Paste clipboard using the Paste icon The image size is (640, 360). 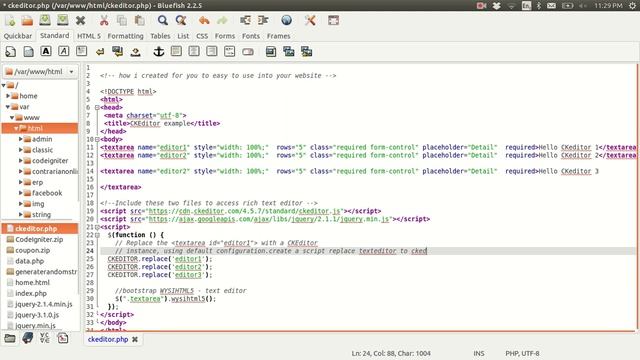pos(140,20)
